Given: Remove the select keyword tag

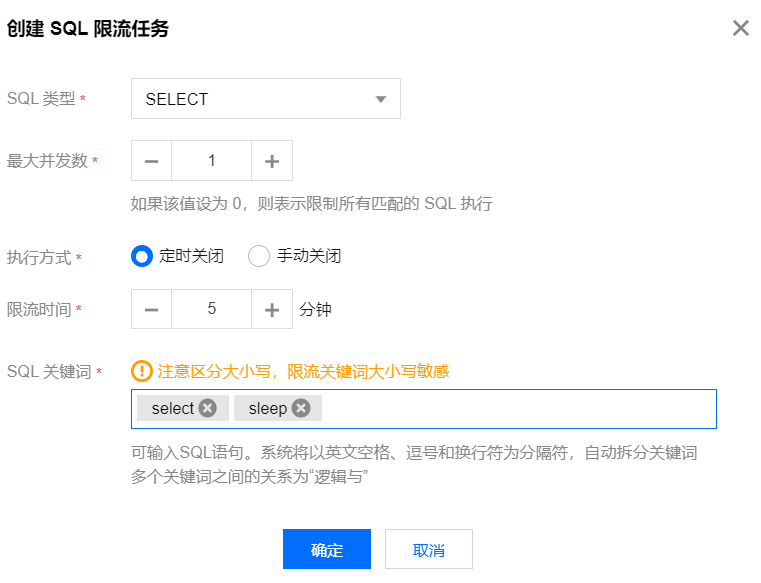Looking at the screenshot, I should click(207, 408).
